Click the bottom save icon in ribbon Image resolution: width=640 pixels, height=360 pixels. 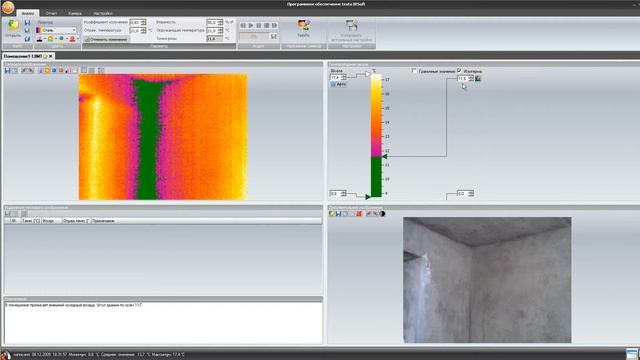(27, 39)
